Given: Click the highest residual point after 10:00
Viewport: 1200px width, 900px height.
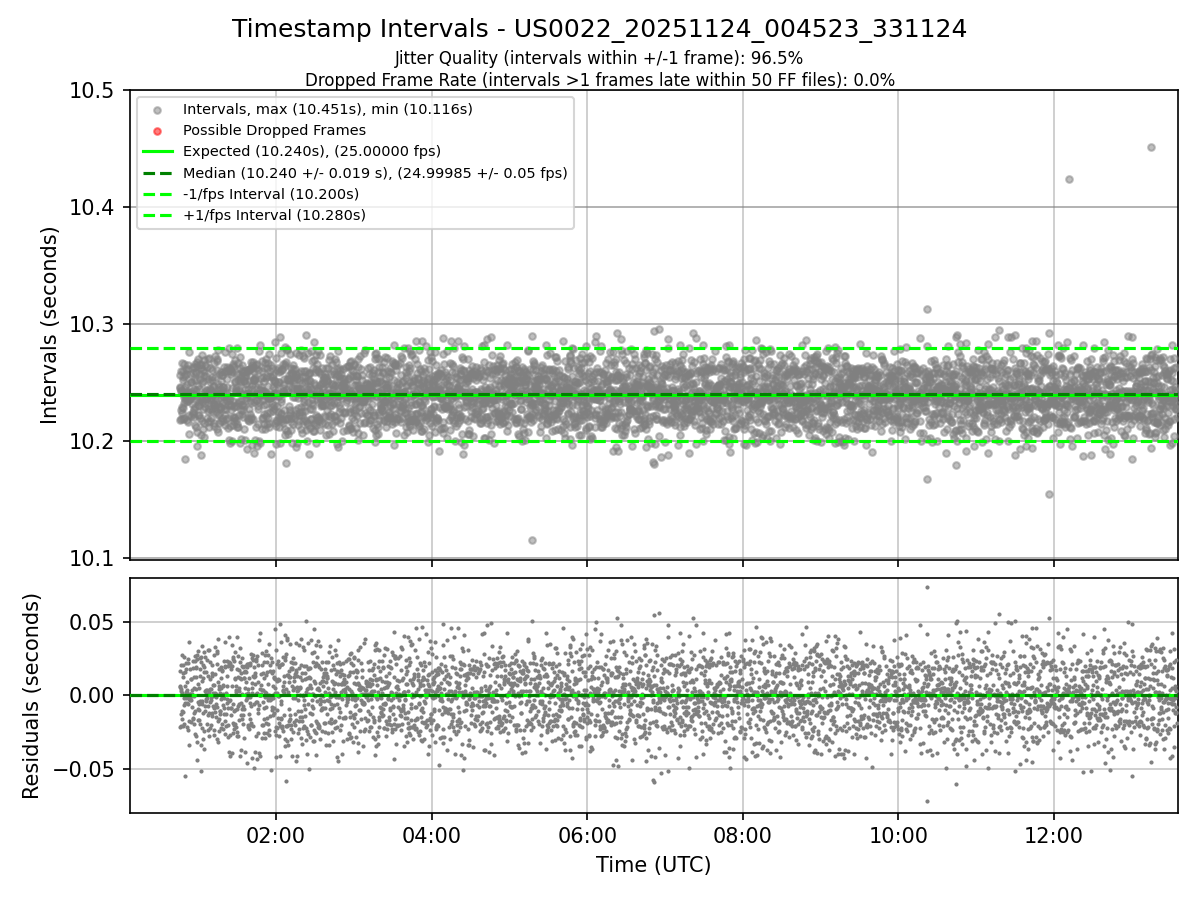Looking at the screenshot, I should pyautogui.click(x=927, y=587).
